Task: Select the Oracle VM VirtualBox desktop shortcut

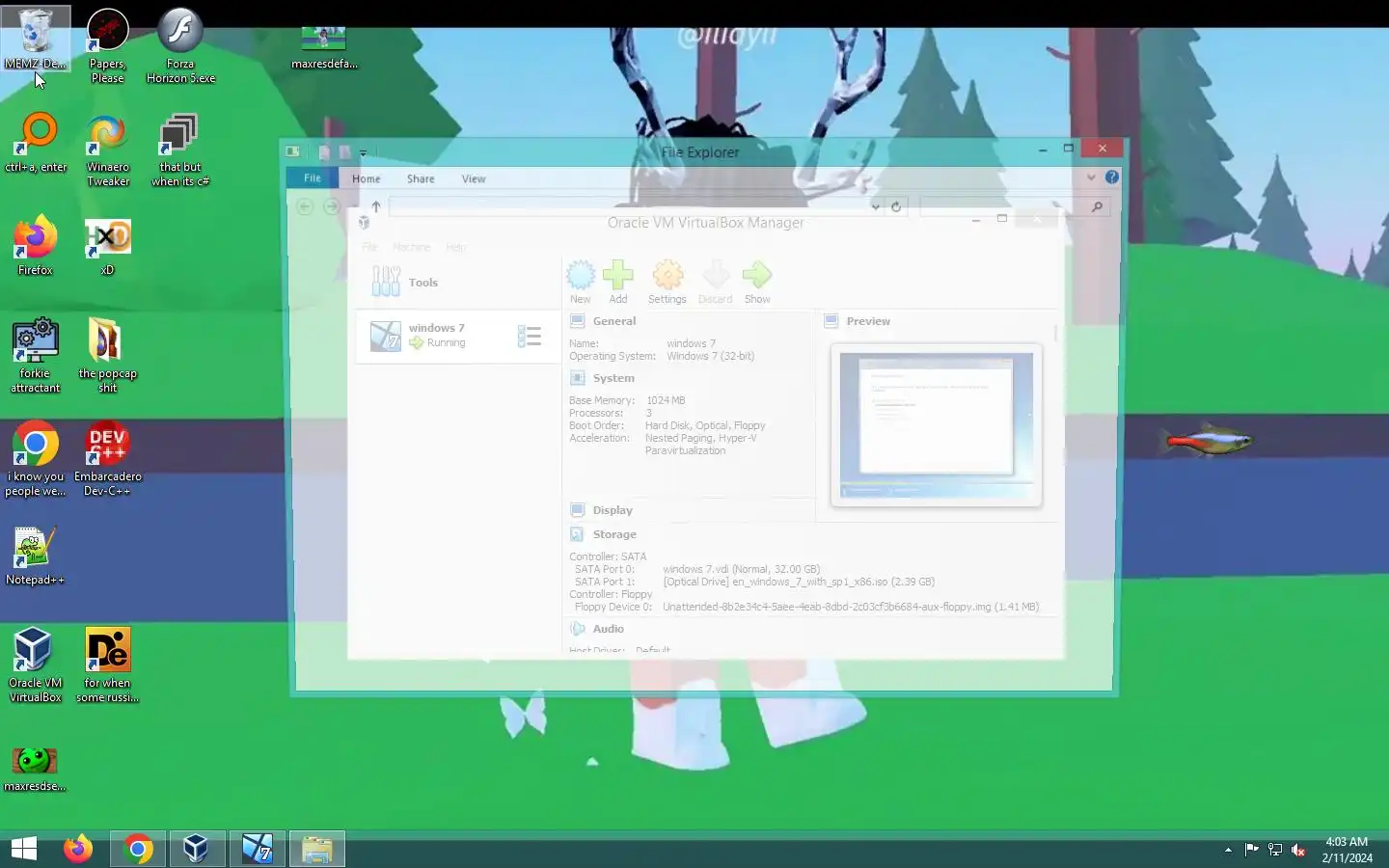Action: coord(36,665)
